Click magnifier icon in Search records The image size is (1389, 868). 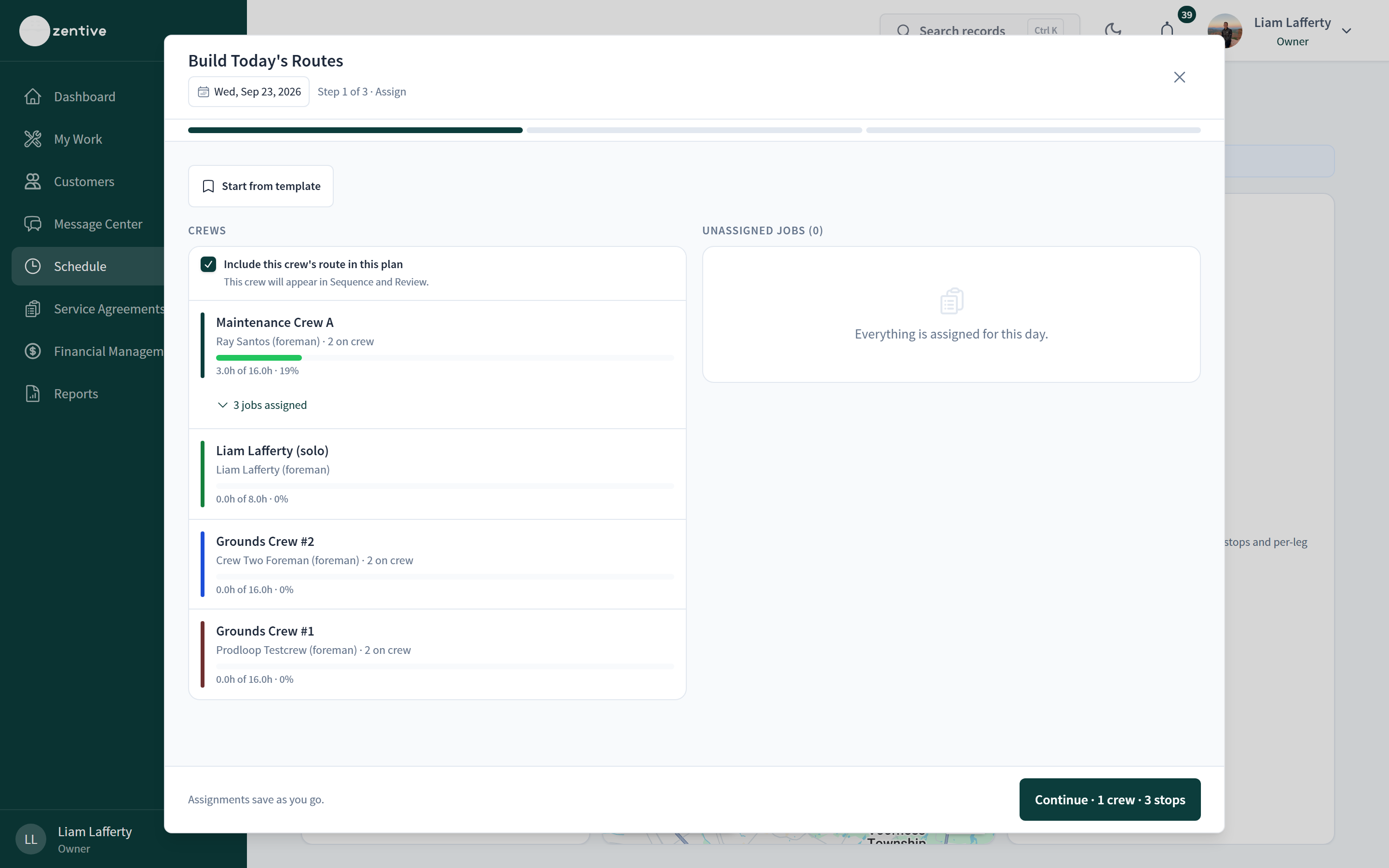click(903, 30)
